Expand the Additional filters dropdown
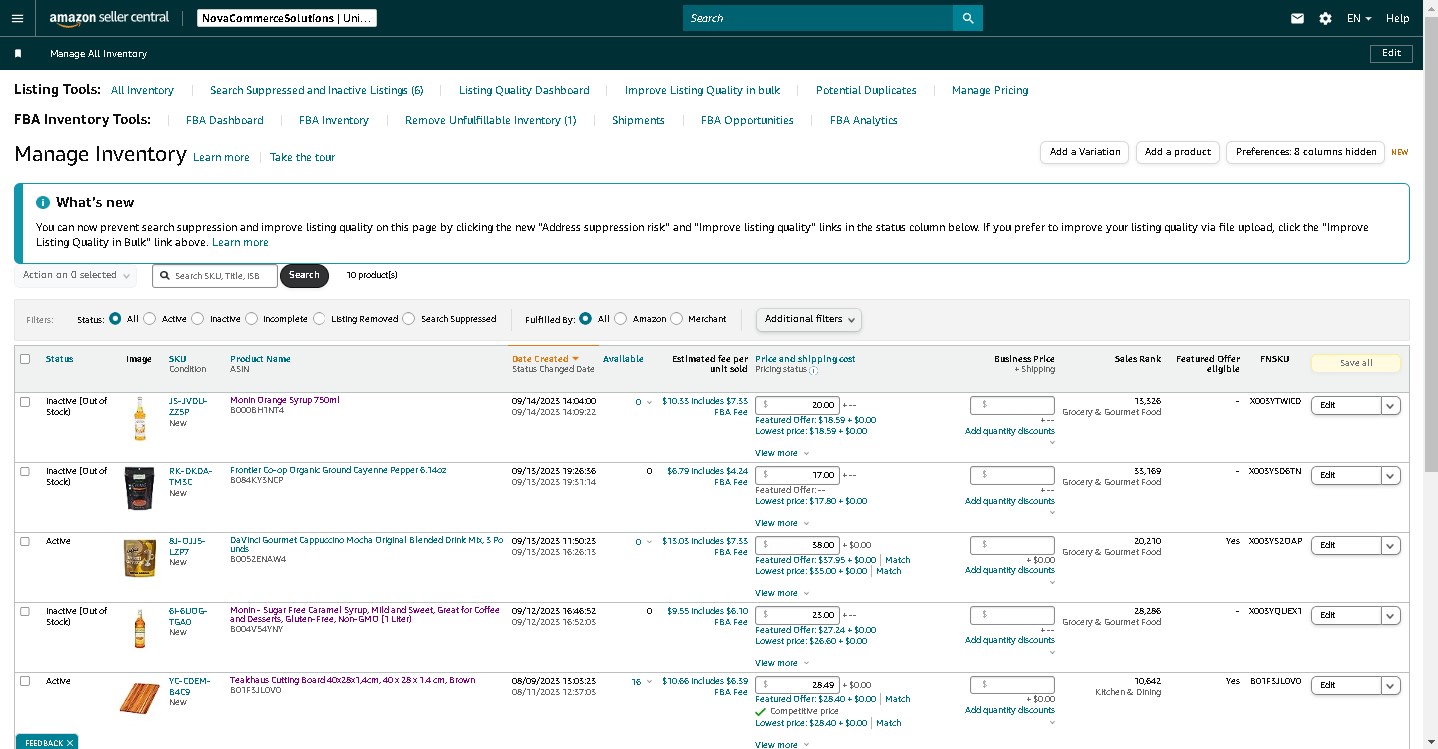 (x=809, y=319)
